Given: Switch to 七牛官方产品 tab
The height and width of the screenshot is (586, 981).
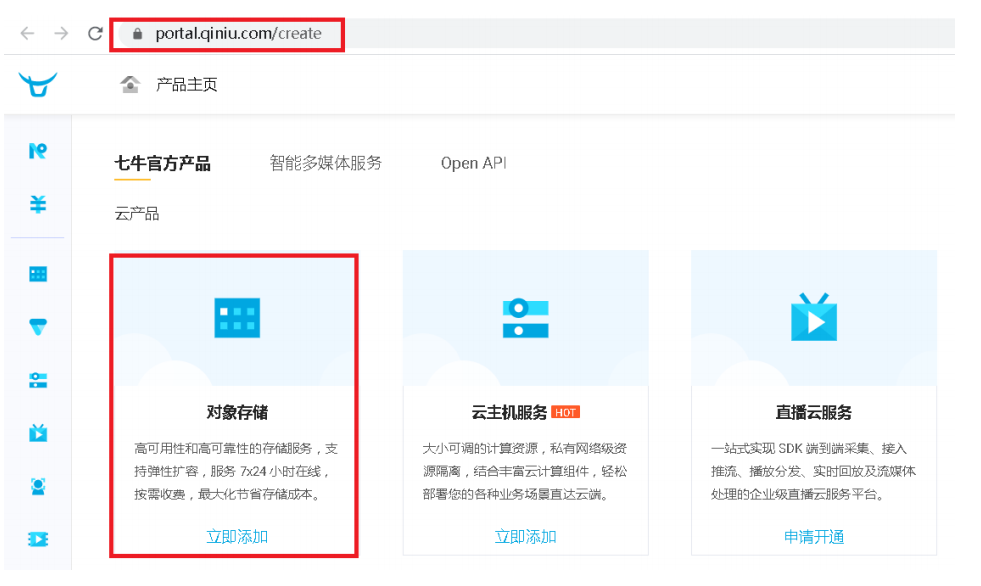Looking at the screenshot, I should (163, 164).
